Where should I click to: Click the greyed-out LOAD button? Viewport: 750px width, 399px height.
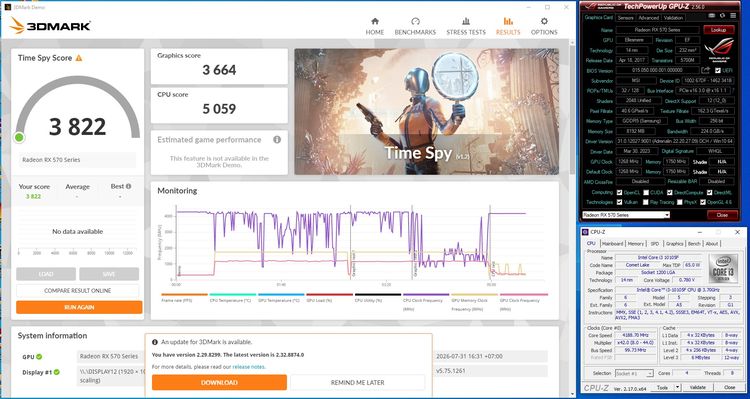click(x=46, y=274)
